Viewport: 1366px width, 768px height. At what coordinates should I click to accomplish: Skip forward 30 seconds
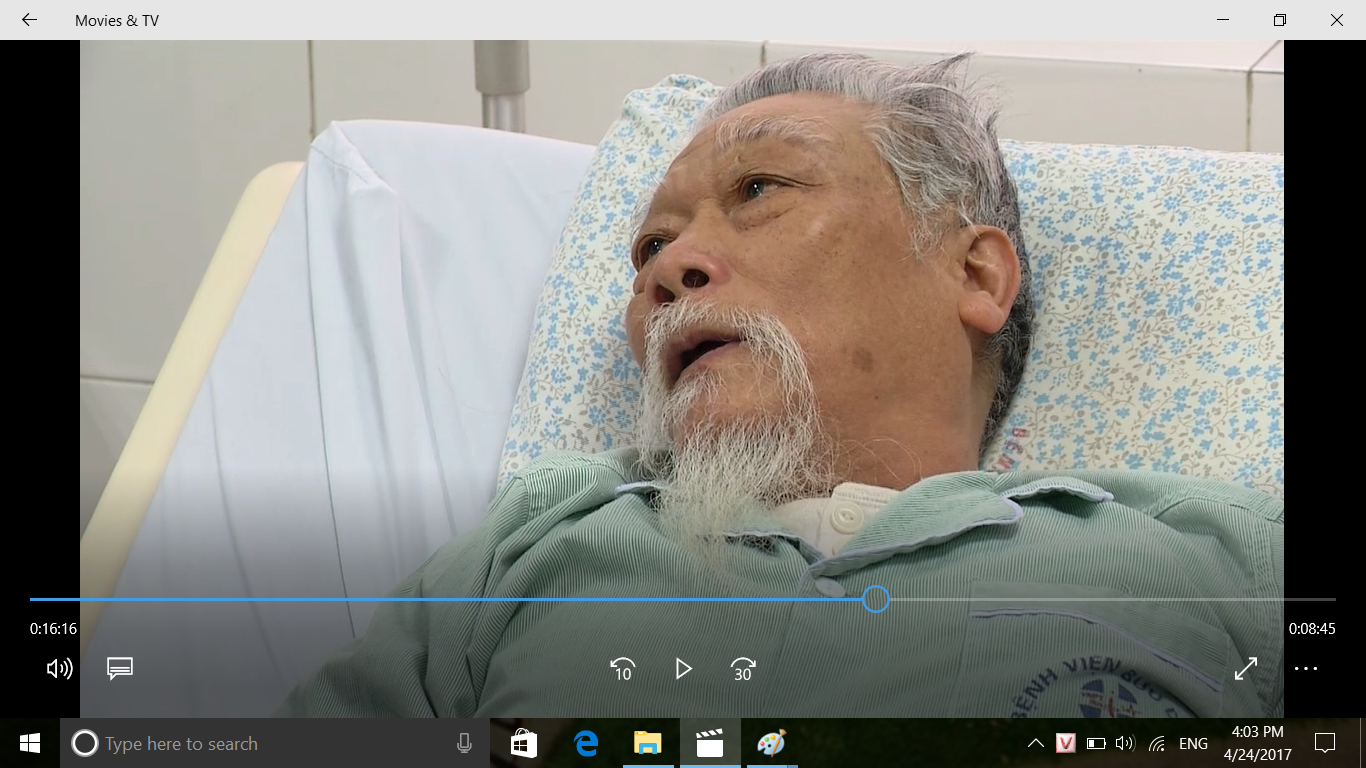pos(743,669)
